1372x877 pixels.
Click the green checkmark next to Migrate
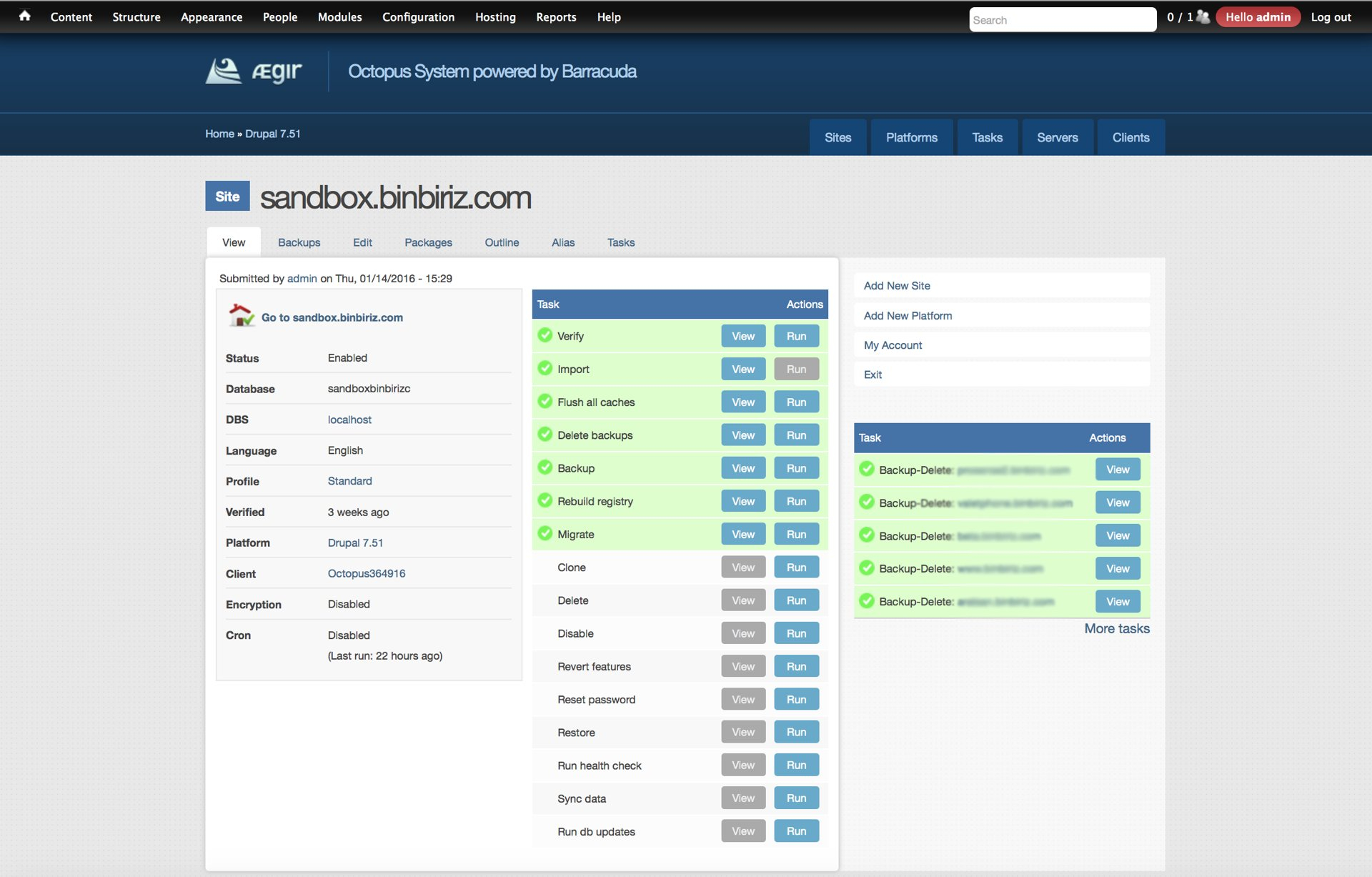coord(545,533)
